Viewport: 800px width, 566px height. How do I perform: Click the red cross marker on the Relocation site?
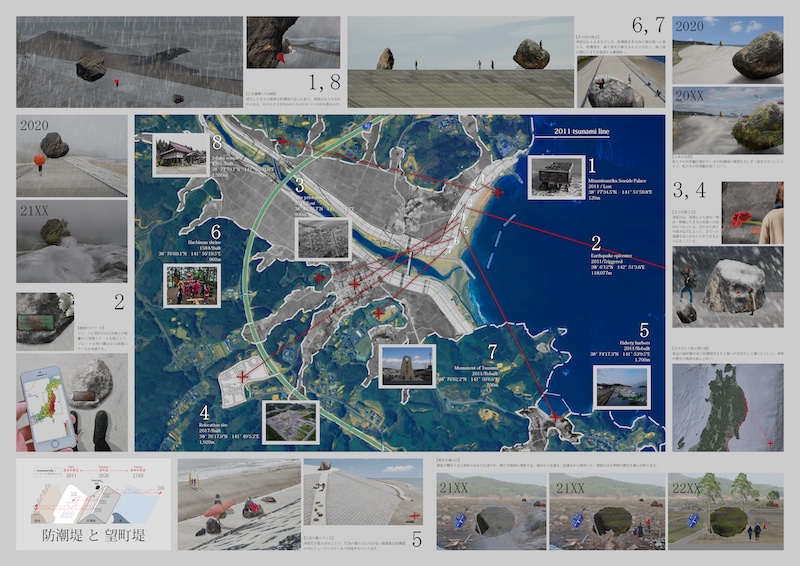click(243, 376)
